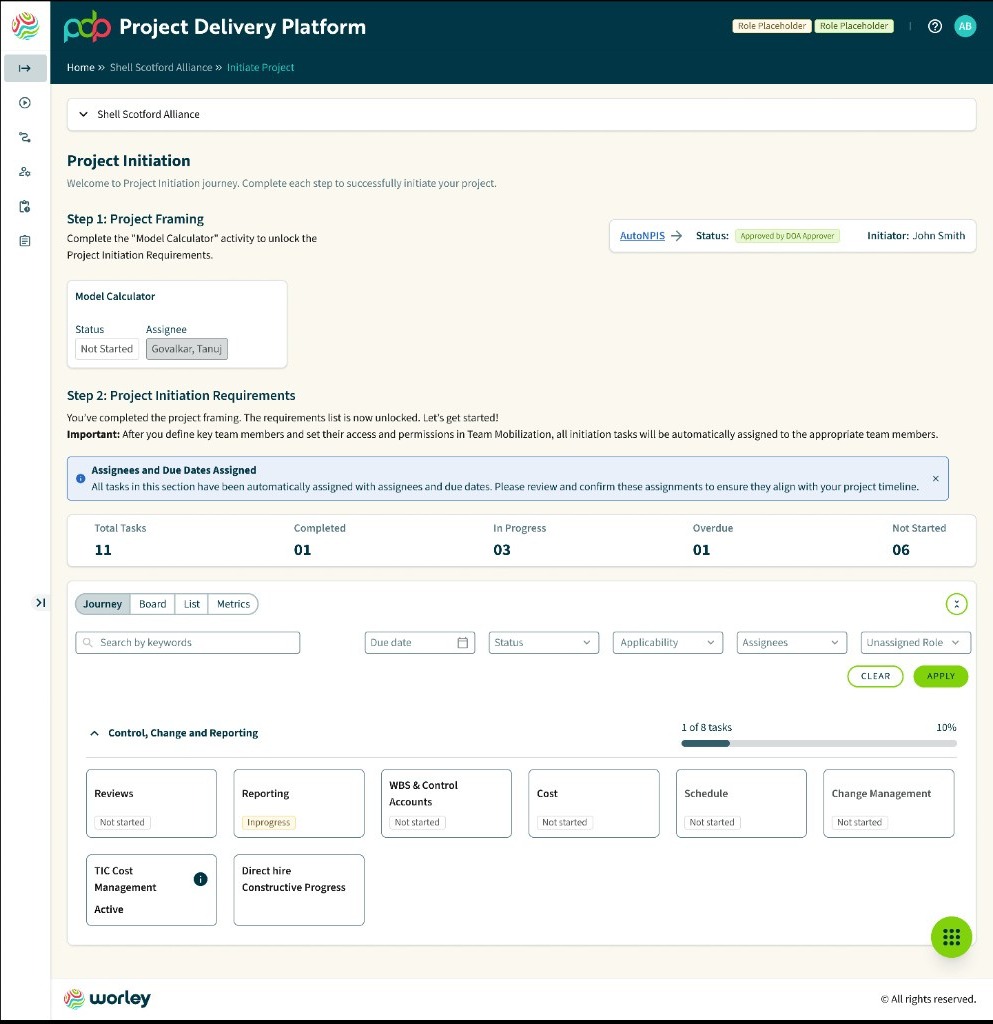The image size is (993, 1024).
Task: Click the Worley logo atop the sidebar
Action: pos(25,26)
